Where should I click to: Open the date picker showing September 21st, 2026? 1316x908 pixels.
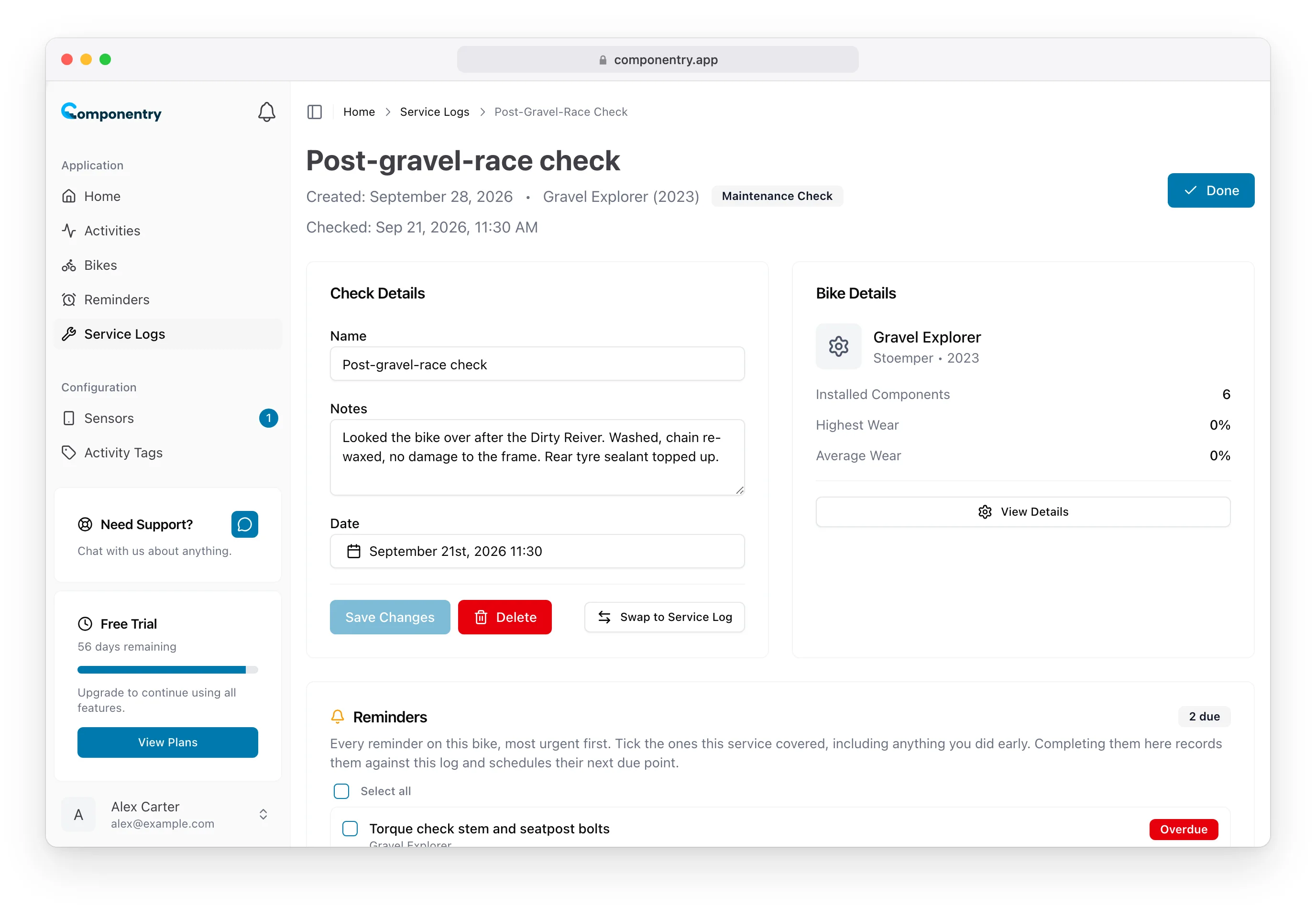537,551
